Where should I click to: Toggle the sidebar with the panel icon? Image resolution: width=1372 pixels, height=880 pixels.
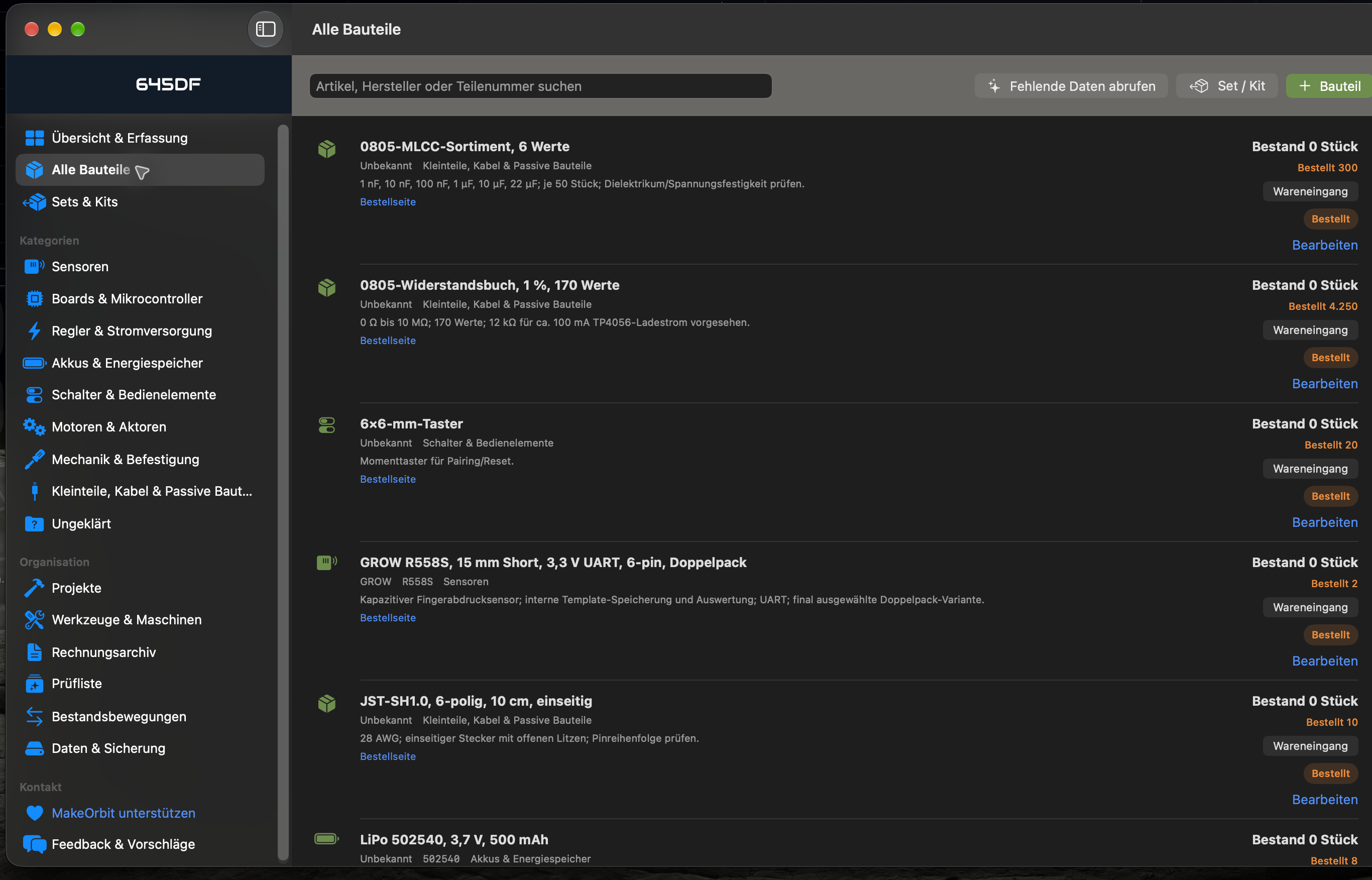coord(266,29)
